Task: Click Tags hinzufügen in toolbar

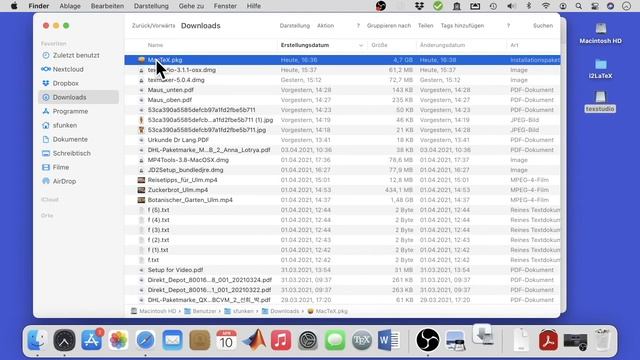Action: [x=462, y=26]
